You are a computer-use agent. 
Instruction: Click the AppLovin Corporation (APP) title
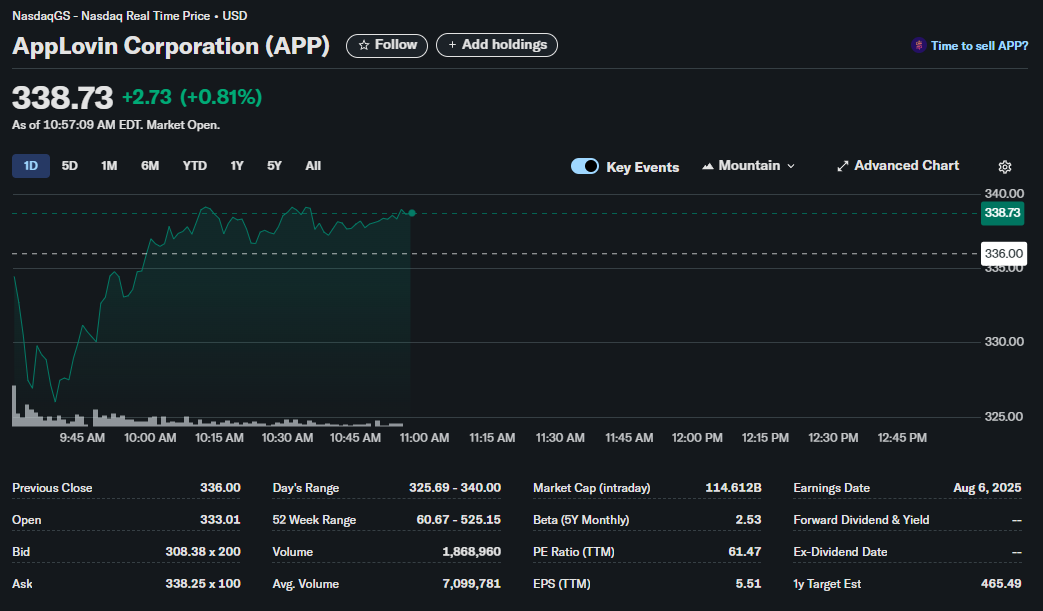pos(171,46)
